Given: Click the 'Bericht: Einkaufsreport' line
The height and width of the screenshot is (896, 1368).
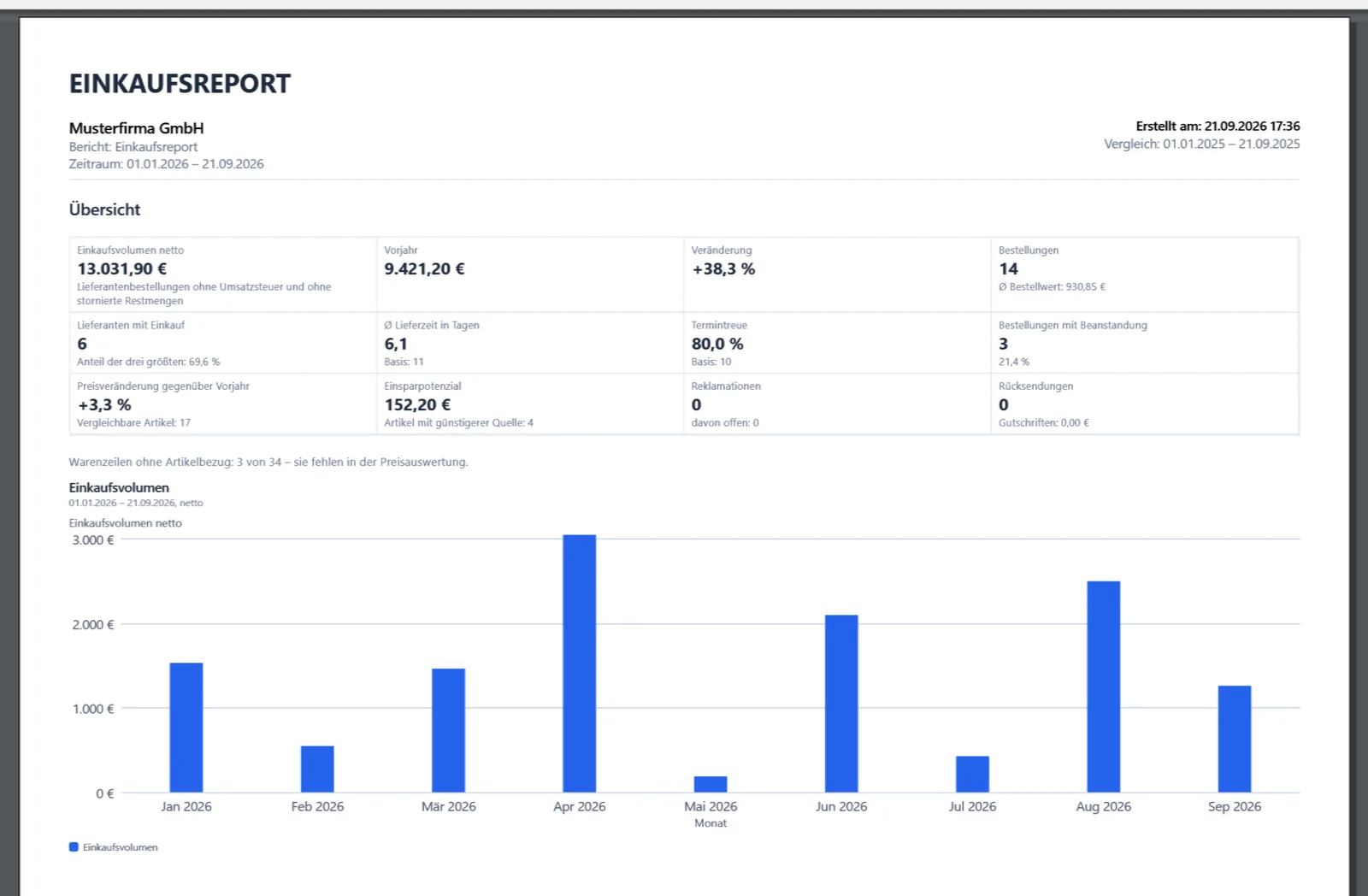Looking at the screenshot, I should tap(133, 147).
